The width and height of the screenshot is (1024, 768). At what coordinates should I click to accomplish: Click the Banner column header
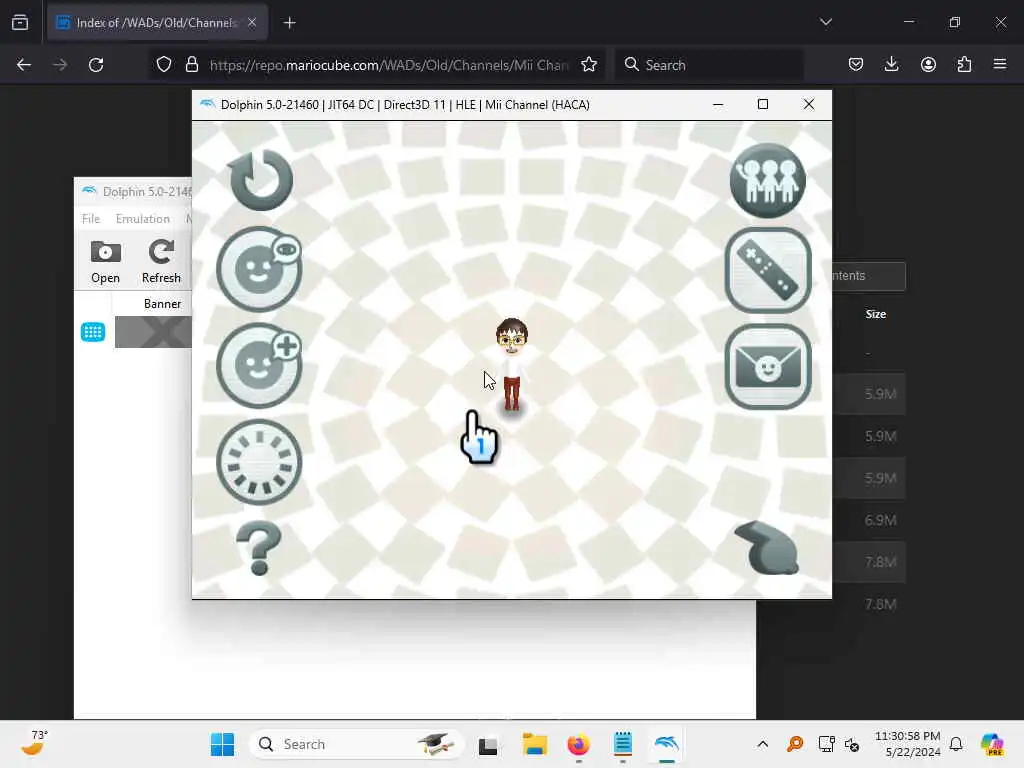pos(162,304)
